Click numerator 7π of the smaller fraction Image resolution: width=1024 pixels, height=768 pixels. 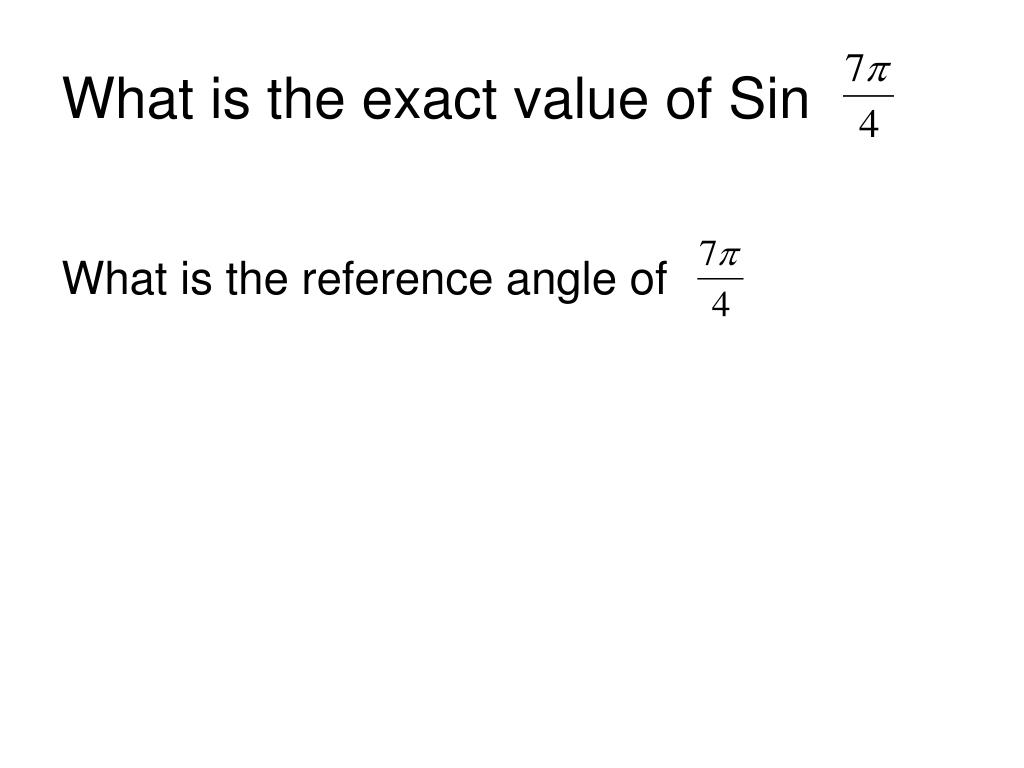click(720, 254)
